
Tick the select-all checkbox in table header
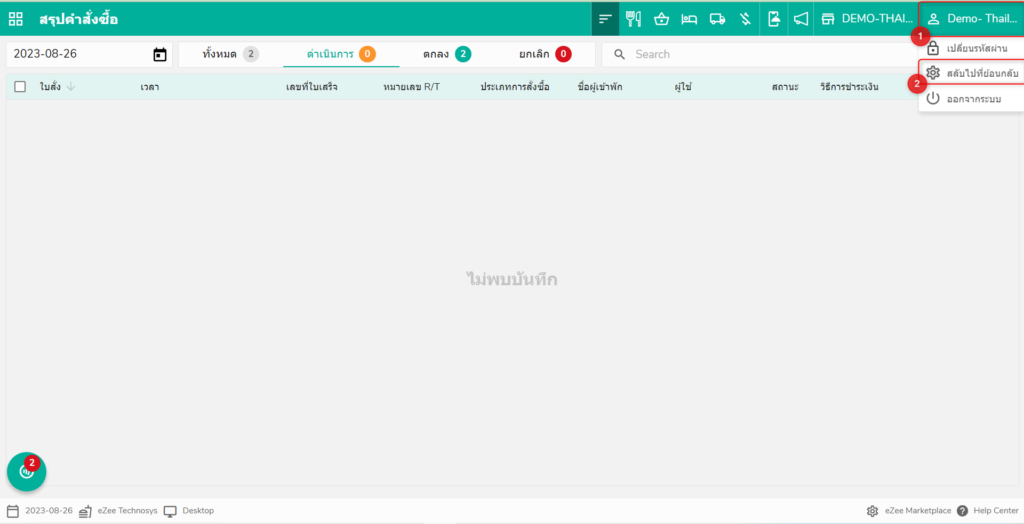click(x=20, y=86)
